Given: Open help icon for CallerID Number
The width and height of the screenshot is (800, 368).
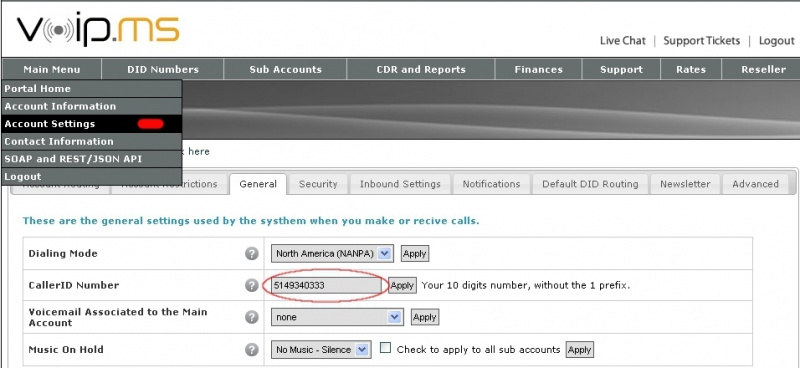Looking at the screenshot, I should tap(252, 285).
